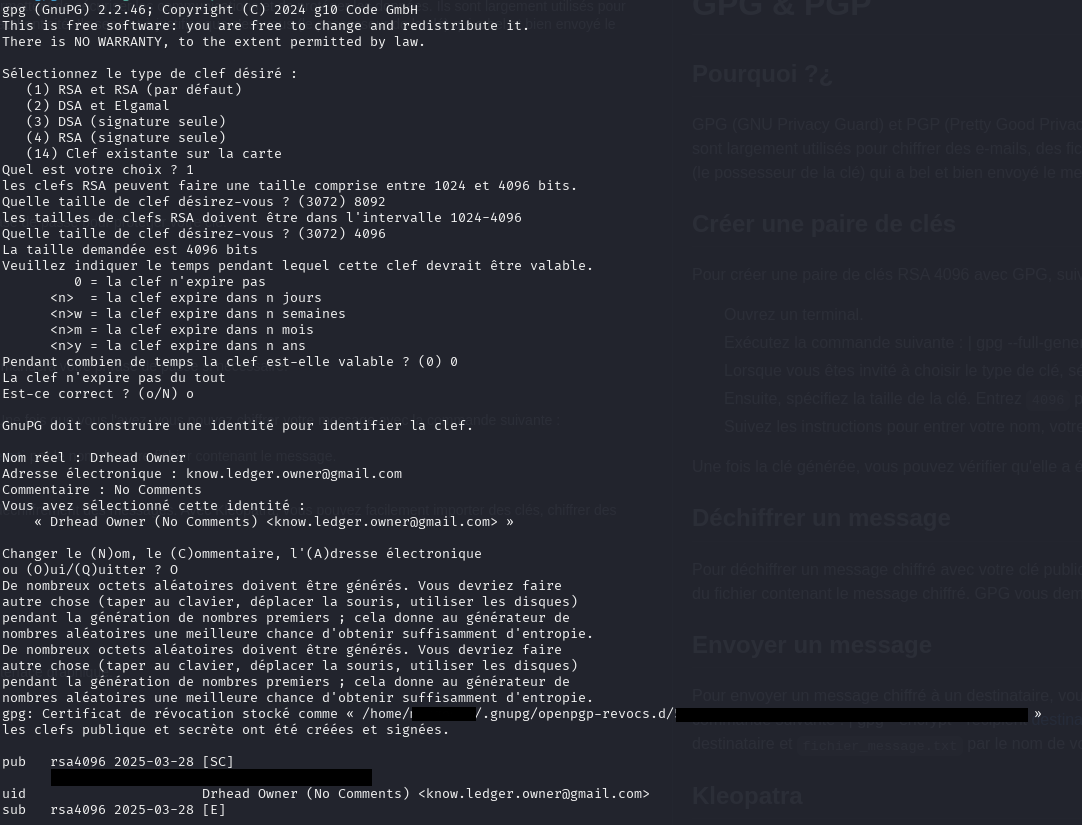Click the dimmed 'Déchiffrer un message' heading

coord(821,518)
